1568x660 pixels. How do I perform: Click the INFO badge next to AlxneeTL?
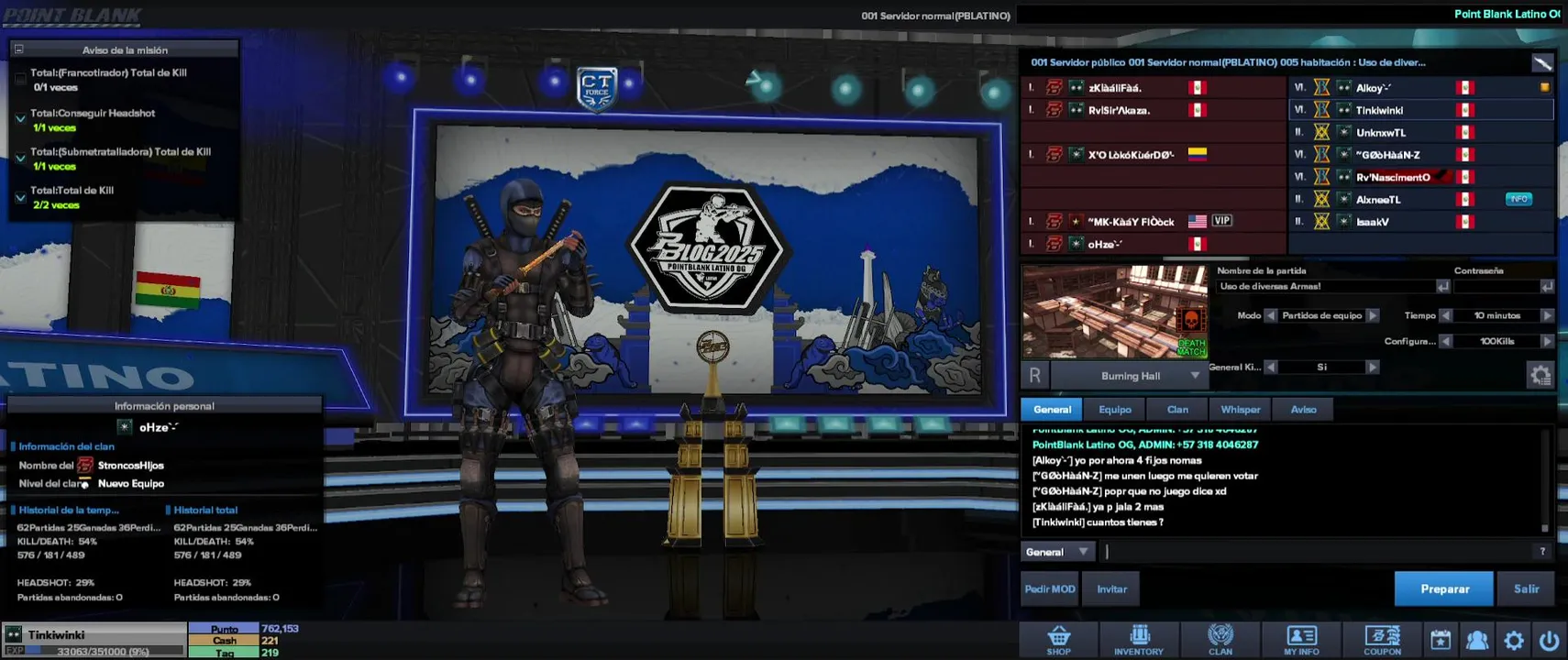[1518, 199]
